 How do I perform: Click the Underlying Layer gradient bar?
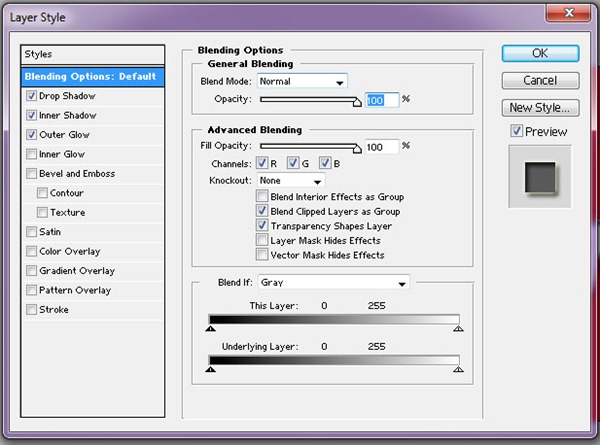(x=334, y=360)
